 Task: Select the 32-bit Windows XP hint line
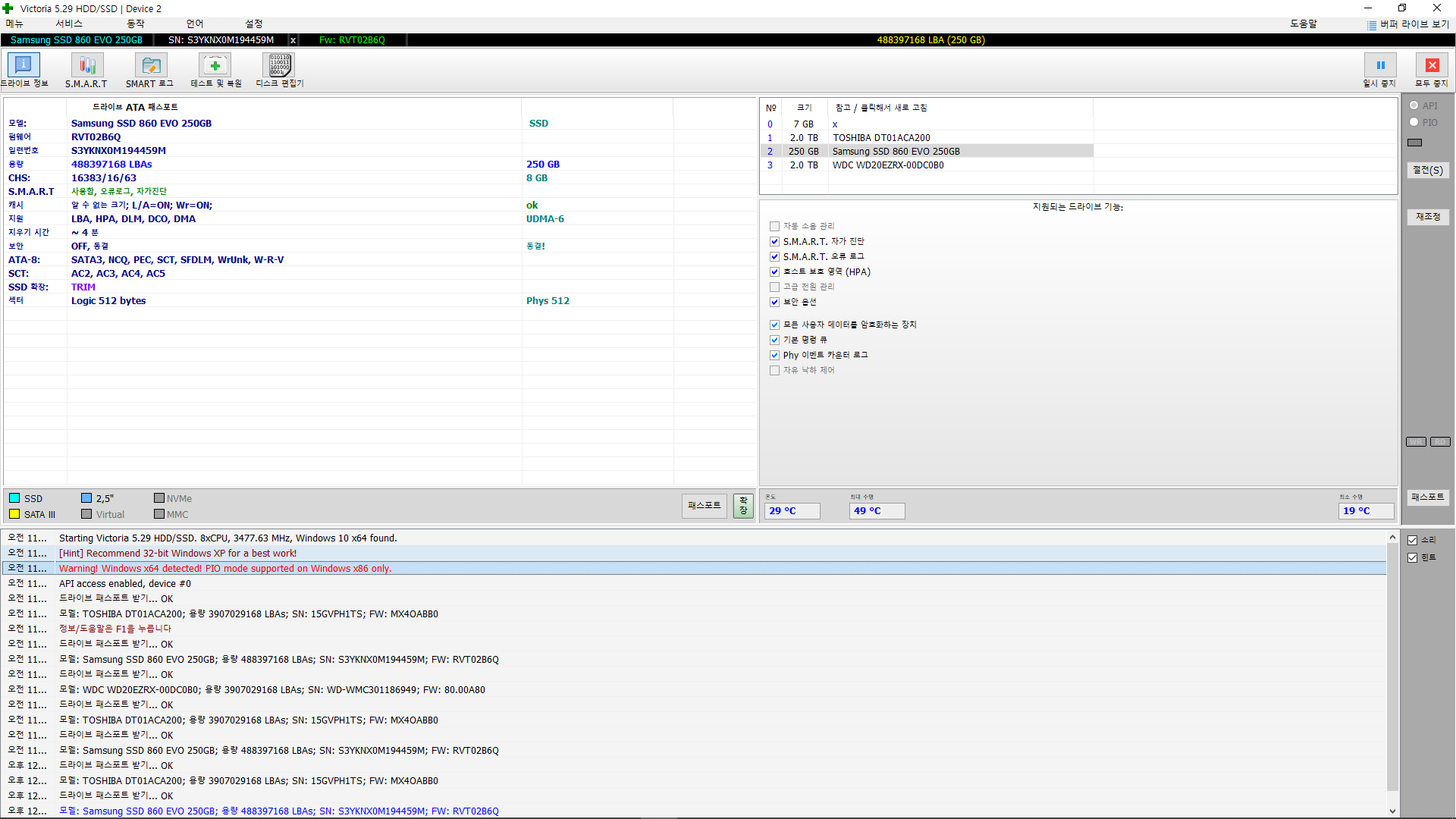[694, 554]
